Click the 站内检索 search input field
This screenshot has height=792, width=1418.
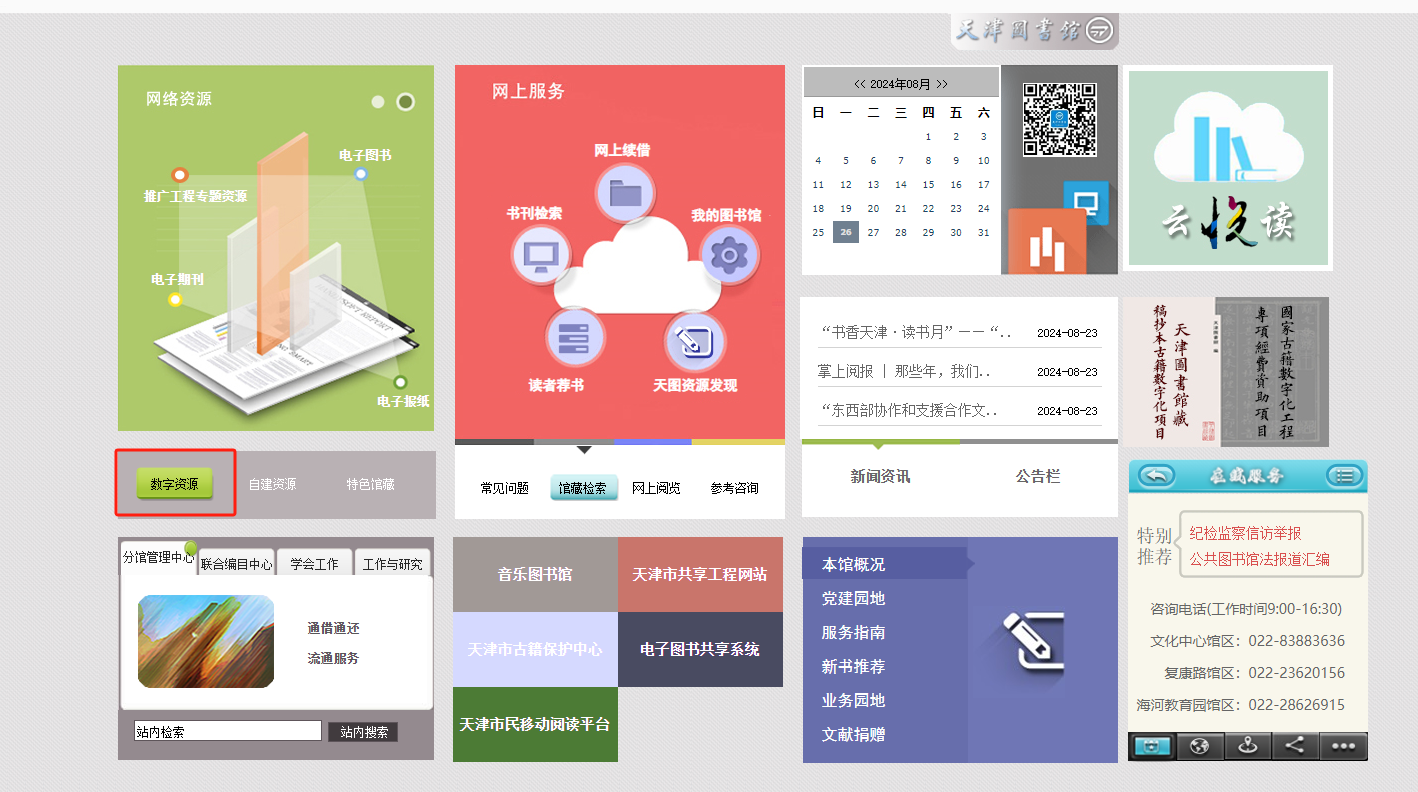pyautogui.click(x=227, y=731)
